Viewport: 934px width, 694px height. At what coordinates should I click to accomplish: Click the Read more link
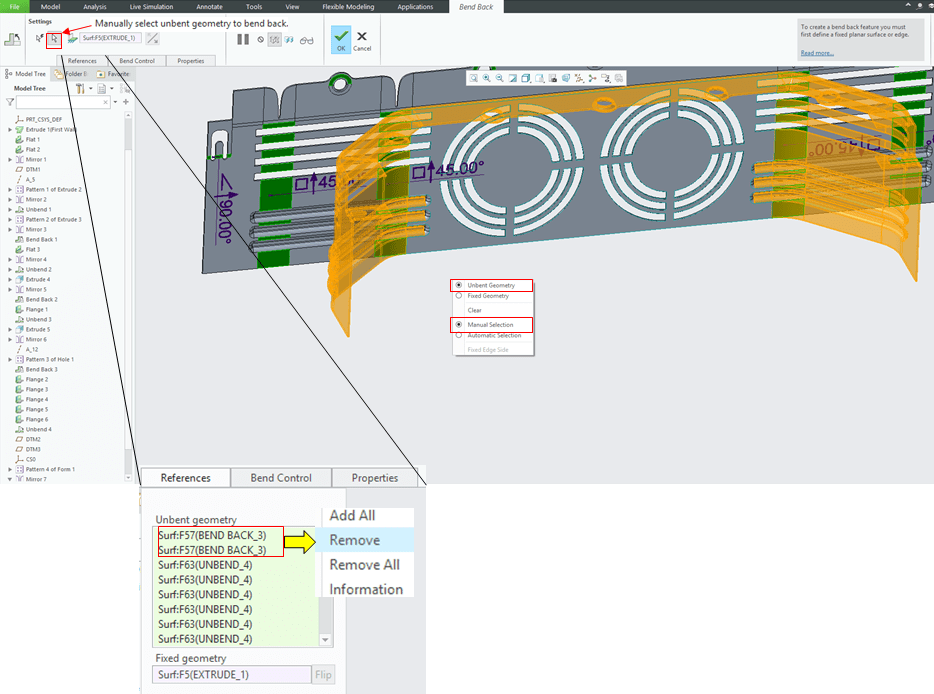817,53
